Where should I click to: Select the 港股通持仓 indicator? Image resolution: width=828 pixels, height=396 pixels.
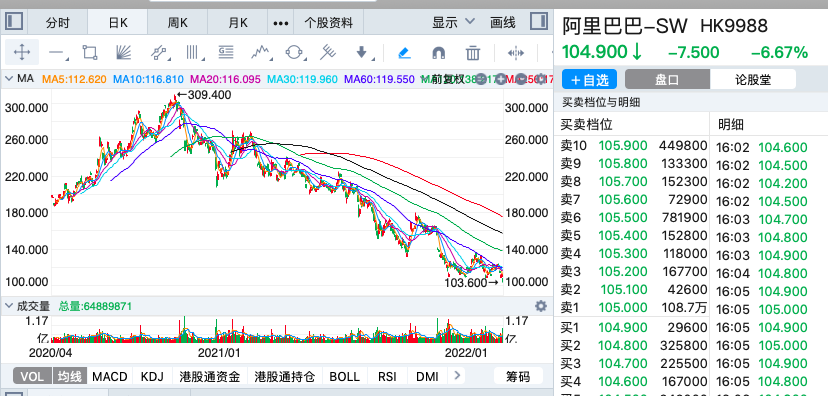pos(285,376)
